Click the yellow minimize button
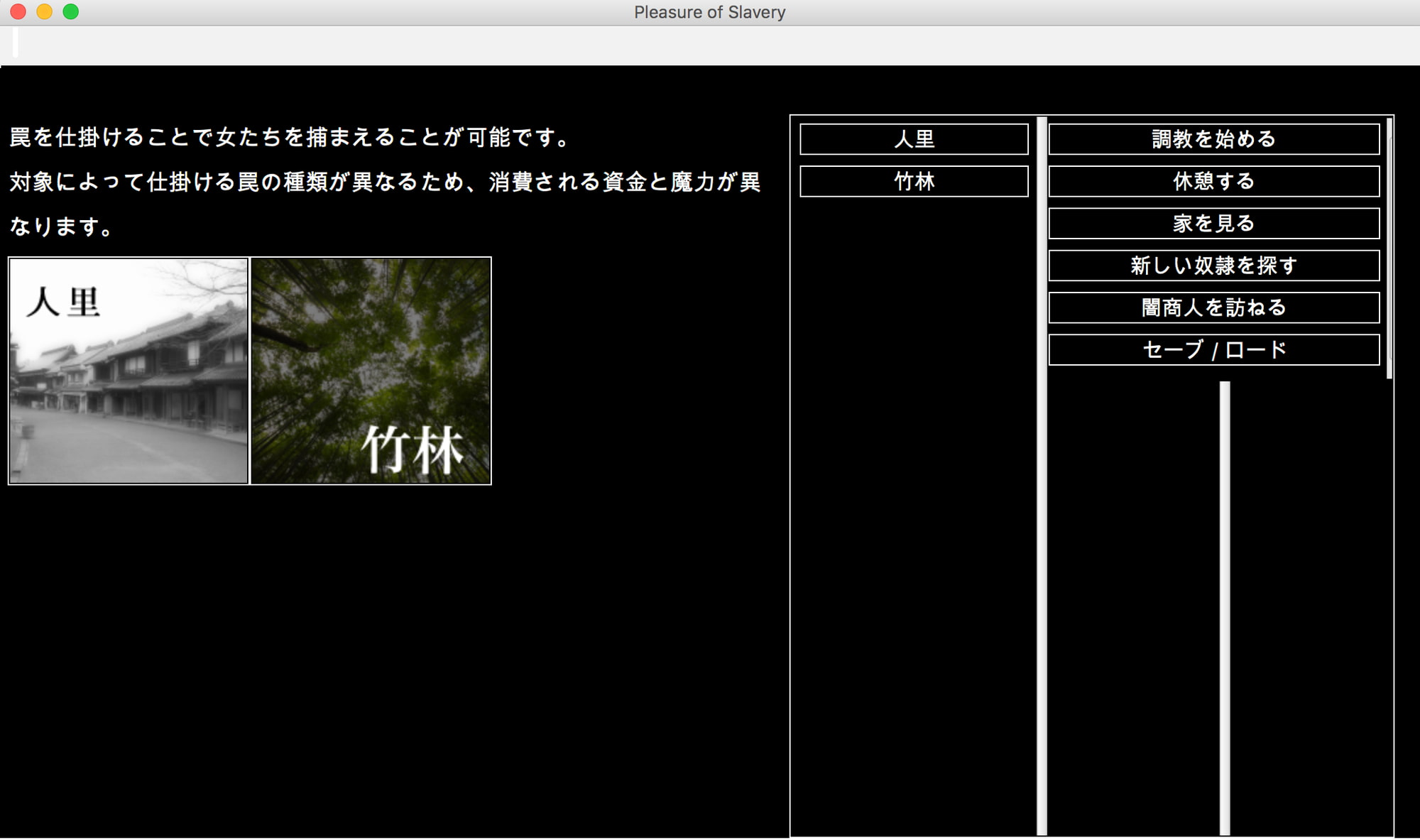The width and height of the screenshot is (1420, 840). click(43, 11)
